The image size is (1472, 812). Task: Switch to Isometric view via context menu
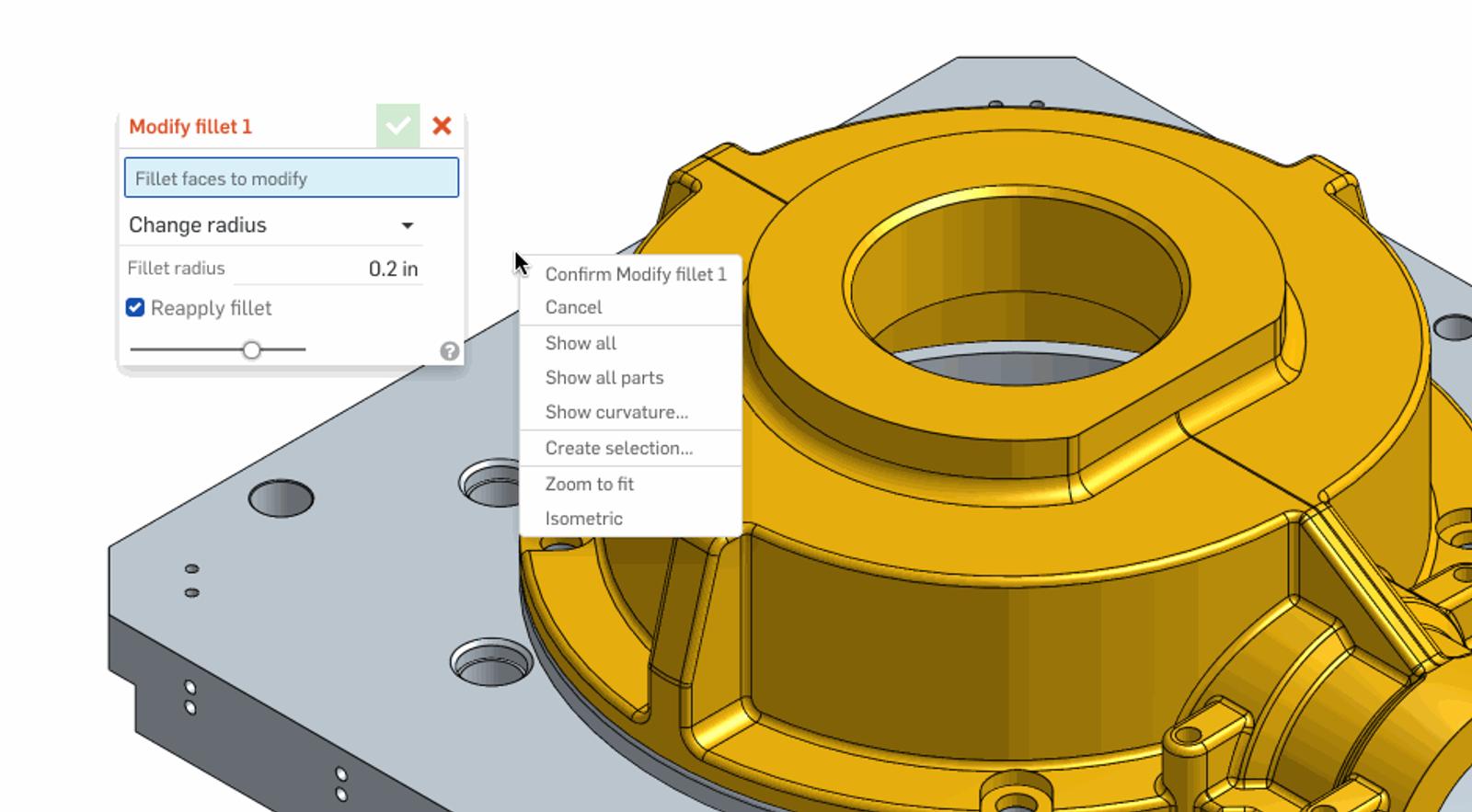pyautogui.click(x=583, y=519)
